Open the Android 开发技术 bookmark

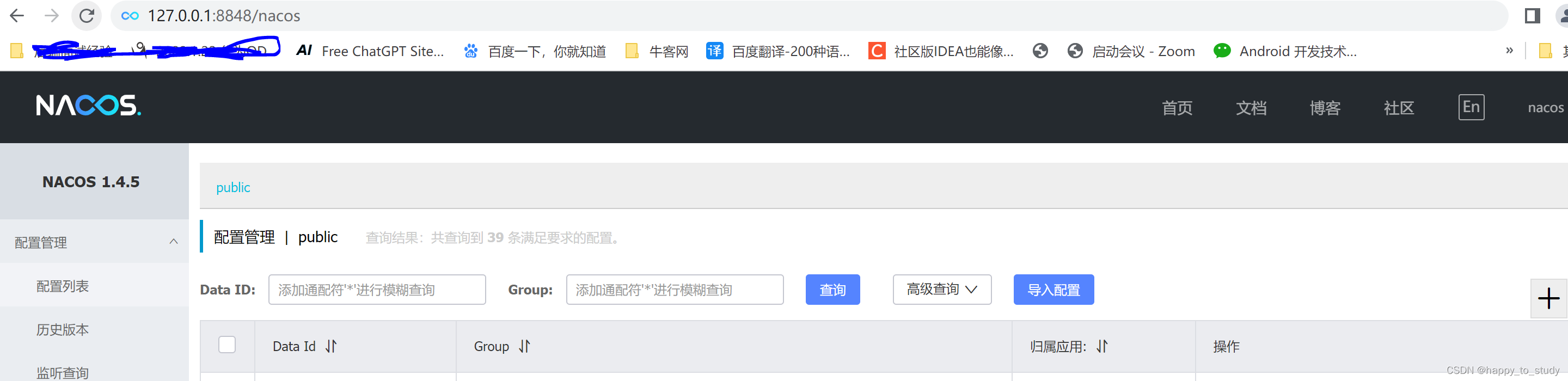(1285, 51)
